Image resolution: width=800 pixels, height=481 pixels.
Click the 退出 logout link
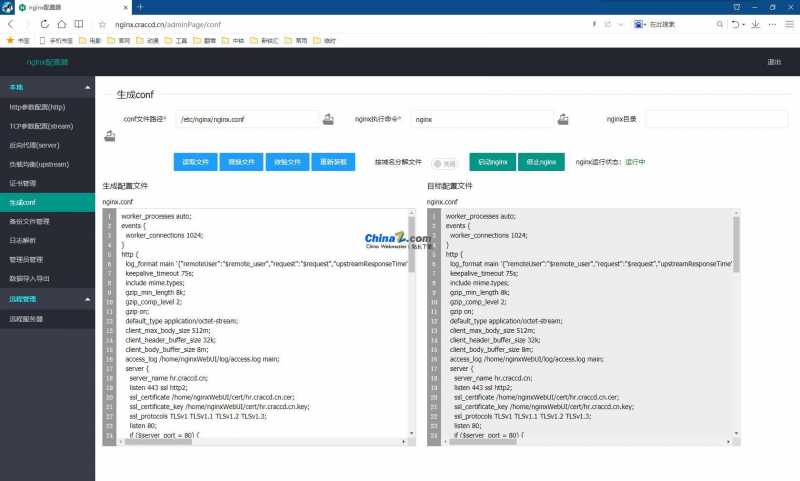774,62
